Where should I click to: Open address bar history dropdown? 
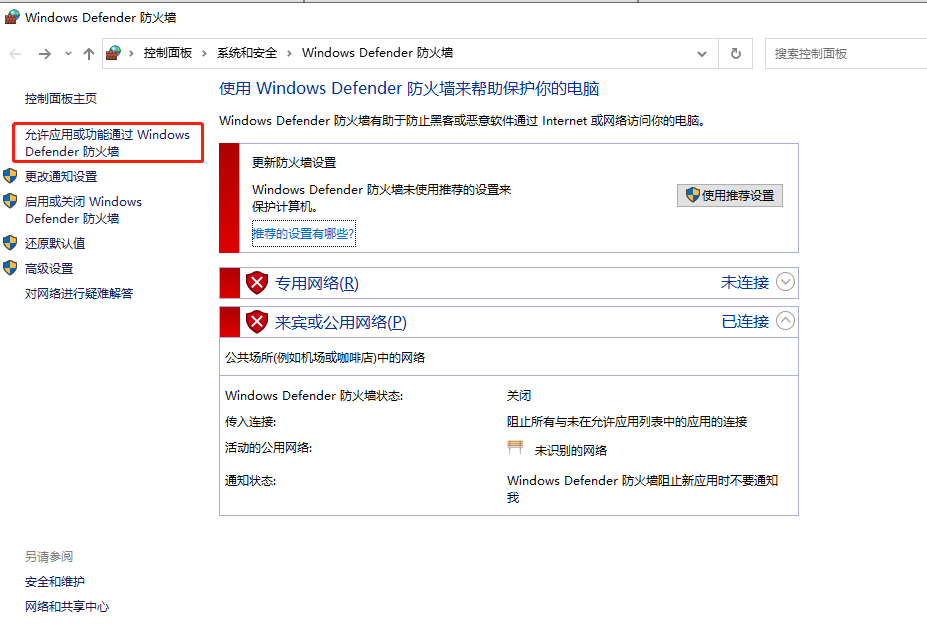pos(702,54)
